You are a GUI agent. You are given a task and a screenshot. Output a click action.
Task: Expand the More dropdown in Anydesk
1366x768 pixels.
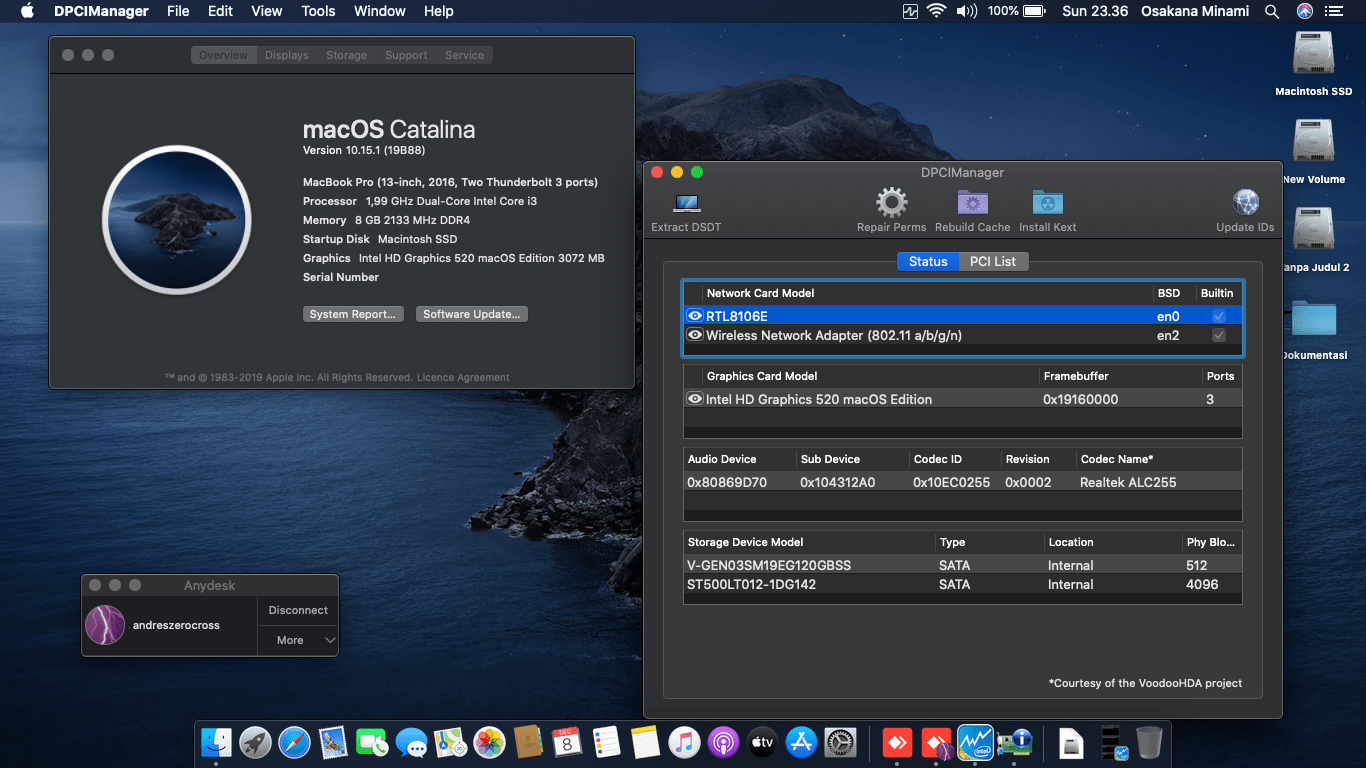(297, 640)
